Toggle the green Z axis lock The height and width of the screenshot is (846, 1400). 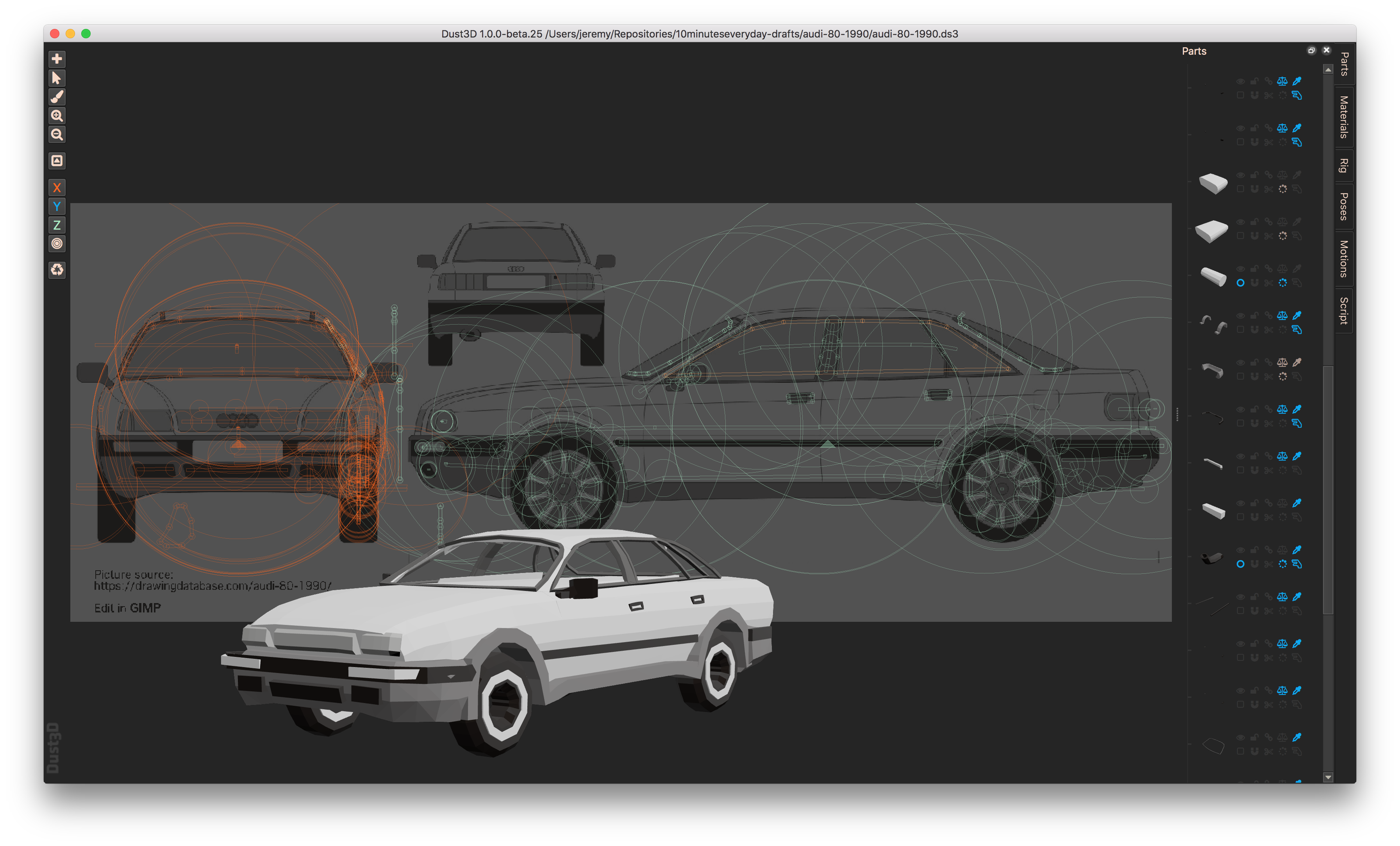57,225
